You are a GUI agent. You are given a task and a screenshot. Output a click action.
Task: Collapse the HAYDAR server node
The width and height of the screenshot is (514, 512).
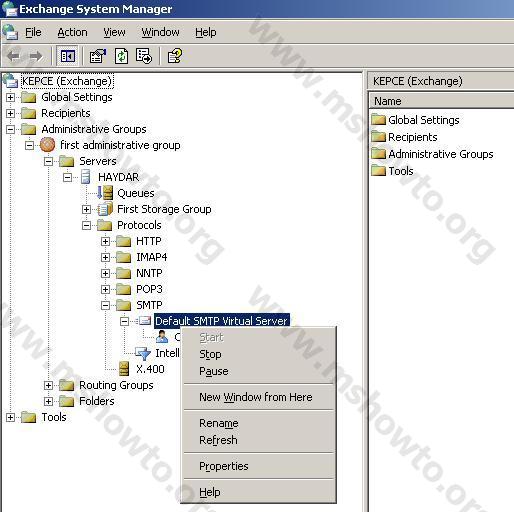point(67,177)
